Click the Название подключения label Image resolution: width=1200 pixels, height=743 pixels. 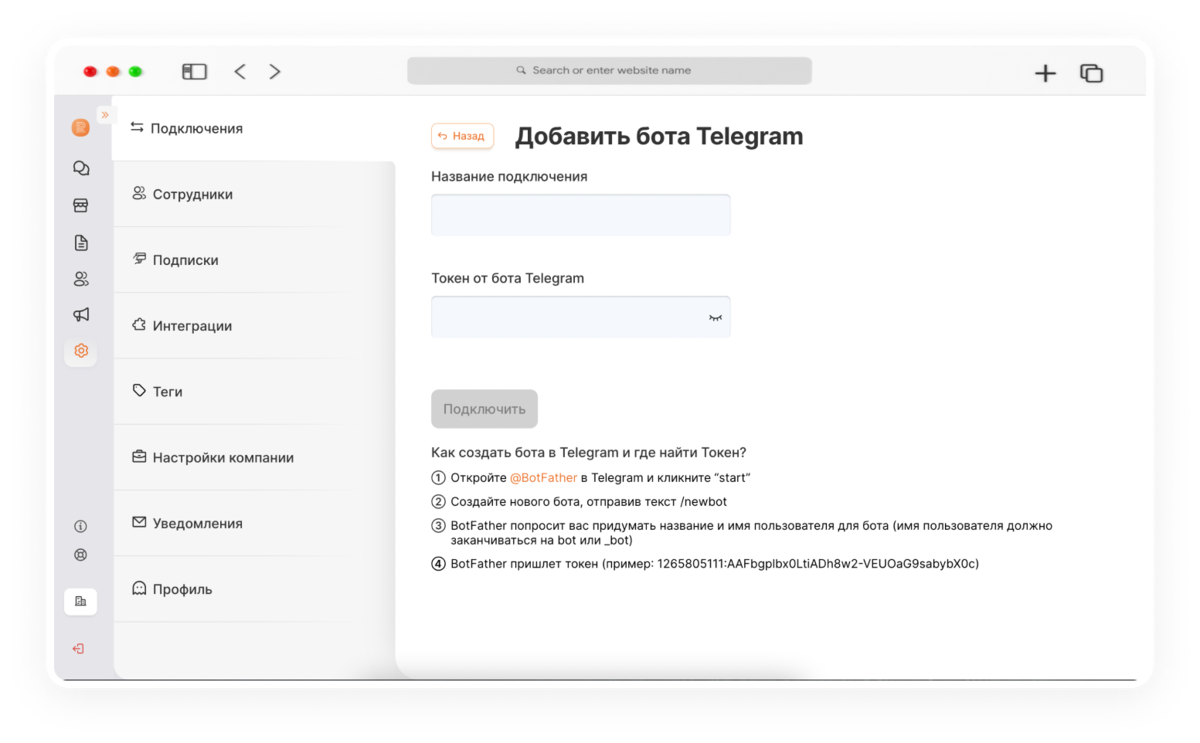(509, 176)
